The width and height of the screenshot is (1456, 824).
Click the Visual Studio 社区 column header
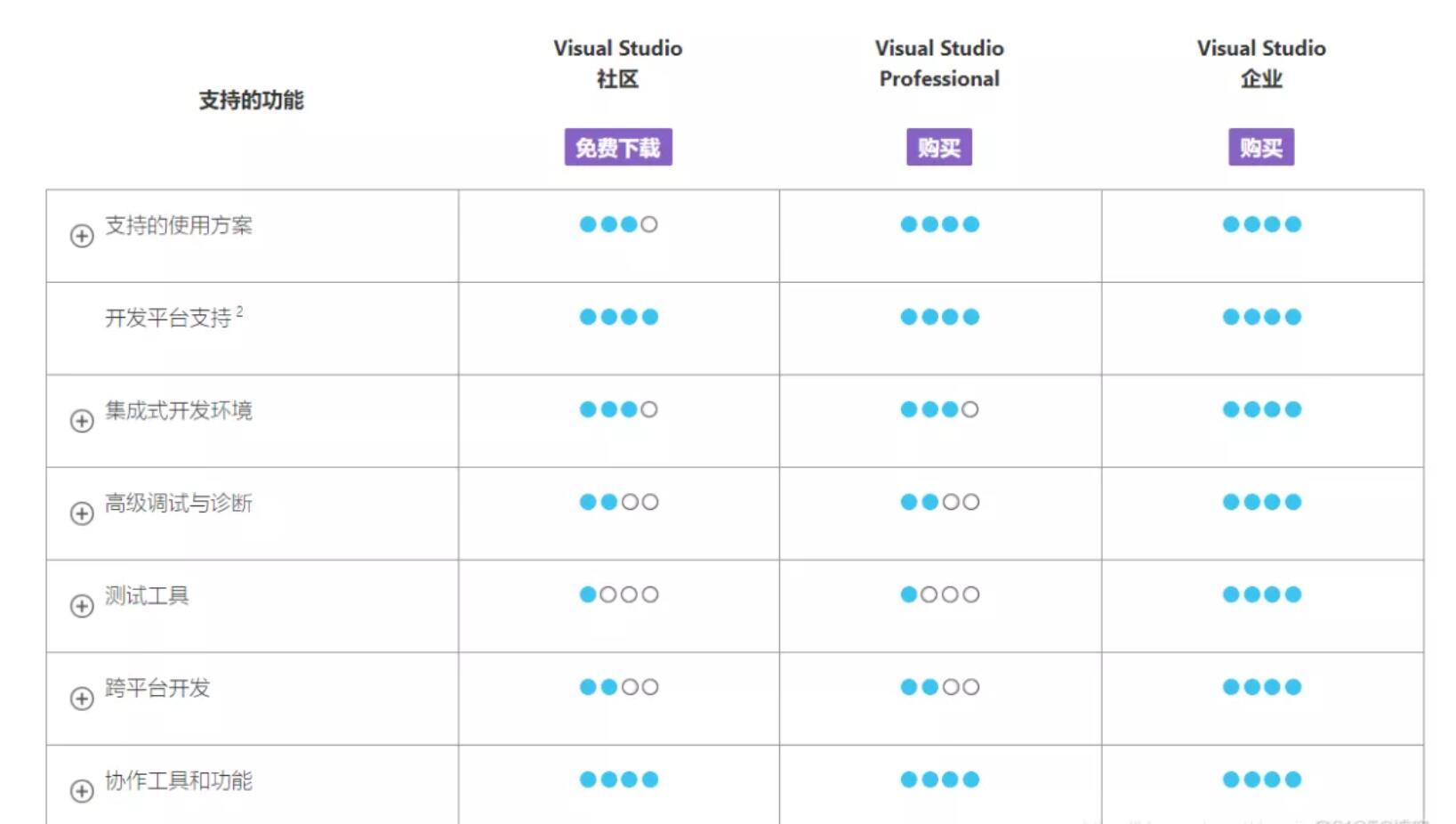[618, 63]
